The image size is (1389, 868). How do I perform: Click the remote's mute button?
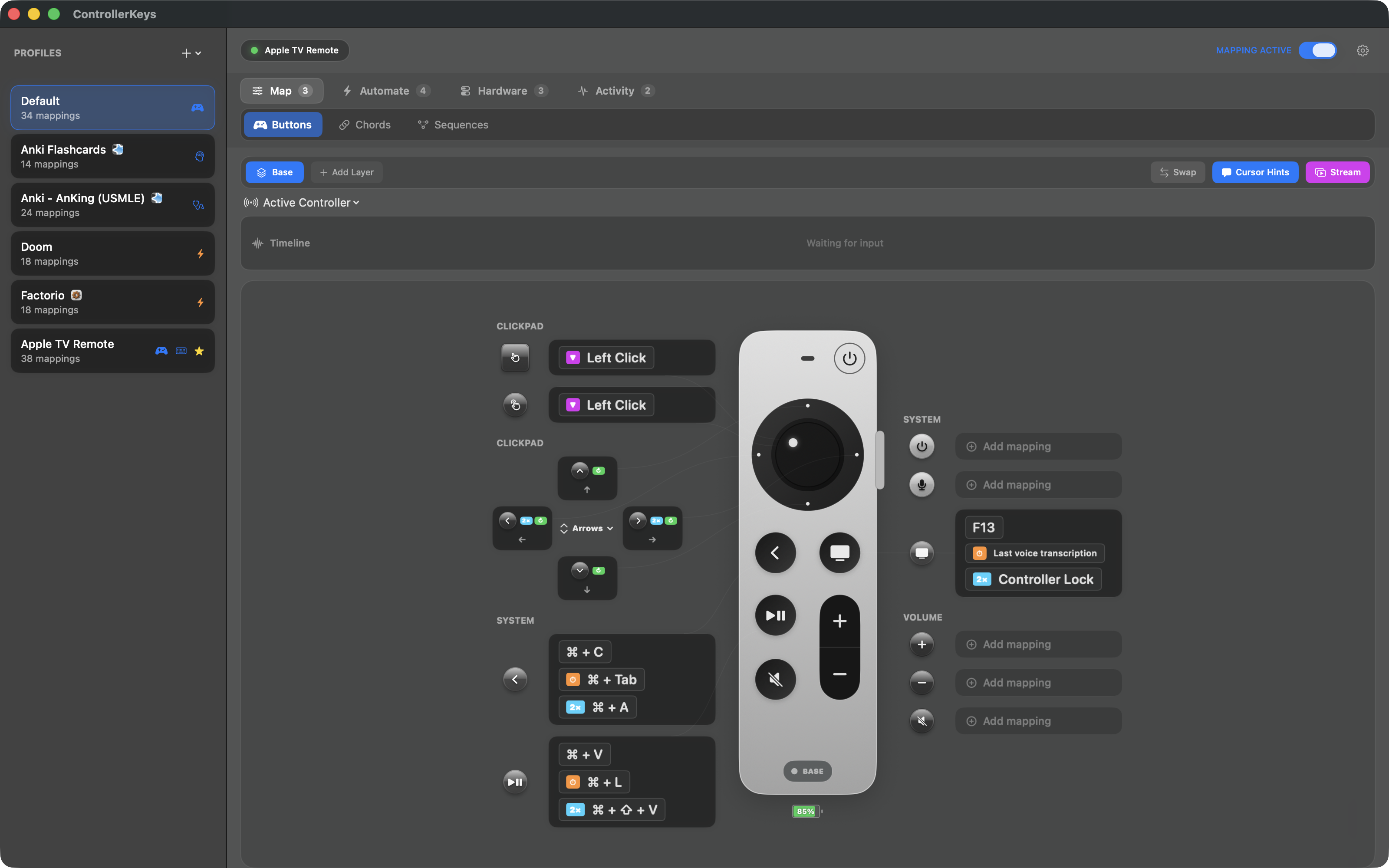(x=775, y=679)
